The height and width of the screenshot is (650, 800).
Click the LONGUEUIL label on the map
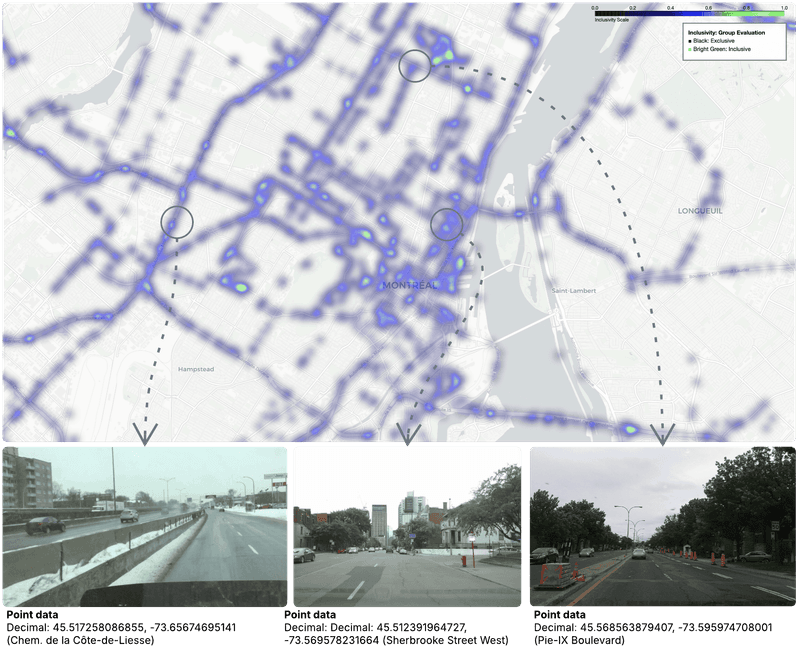pos(700,211)
